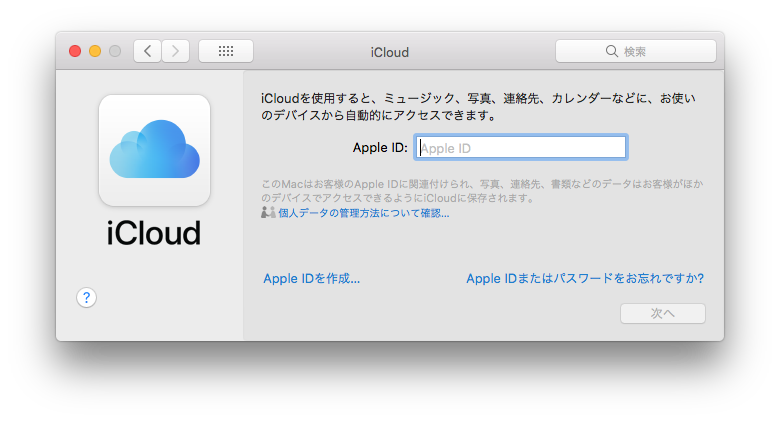Click the magnifier icon in search box
The image size is (780, 421).
[611, 51]
